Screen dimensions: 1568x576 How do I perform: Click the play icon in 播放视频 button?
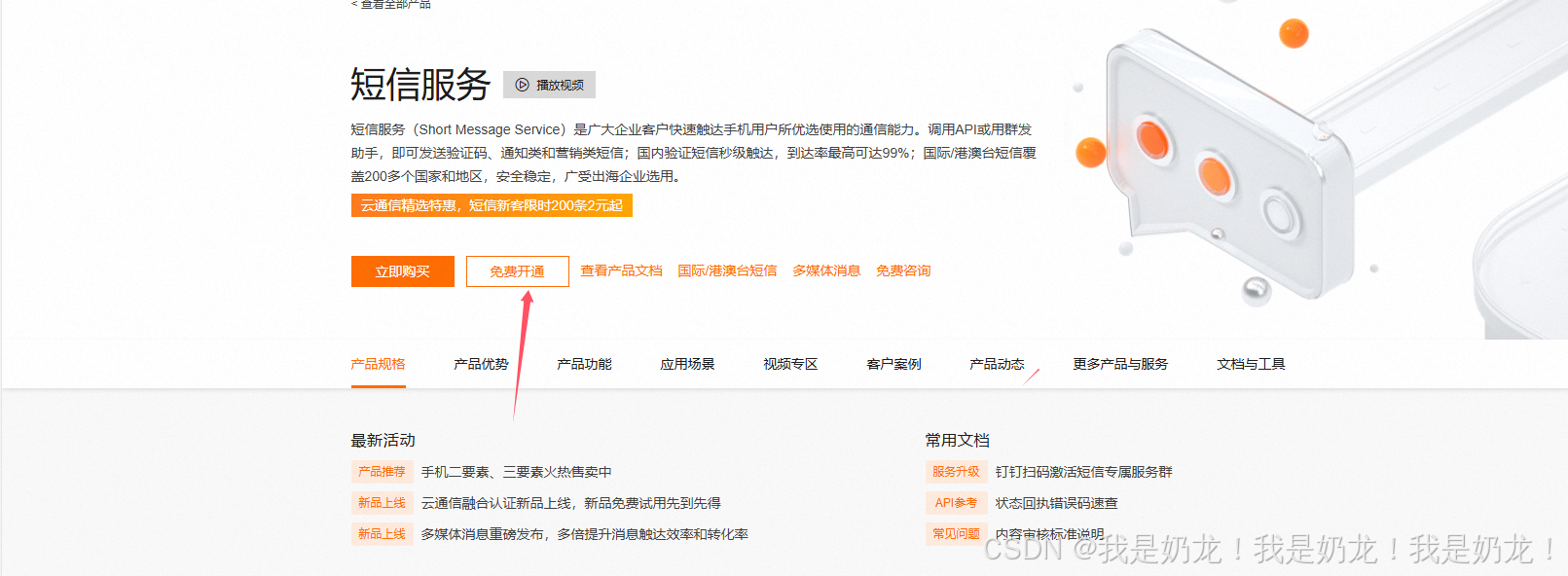click(x=523, y=85)
